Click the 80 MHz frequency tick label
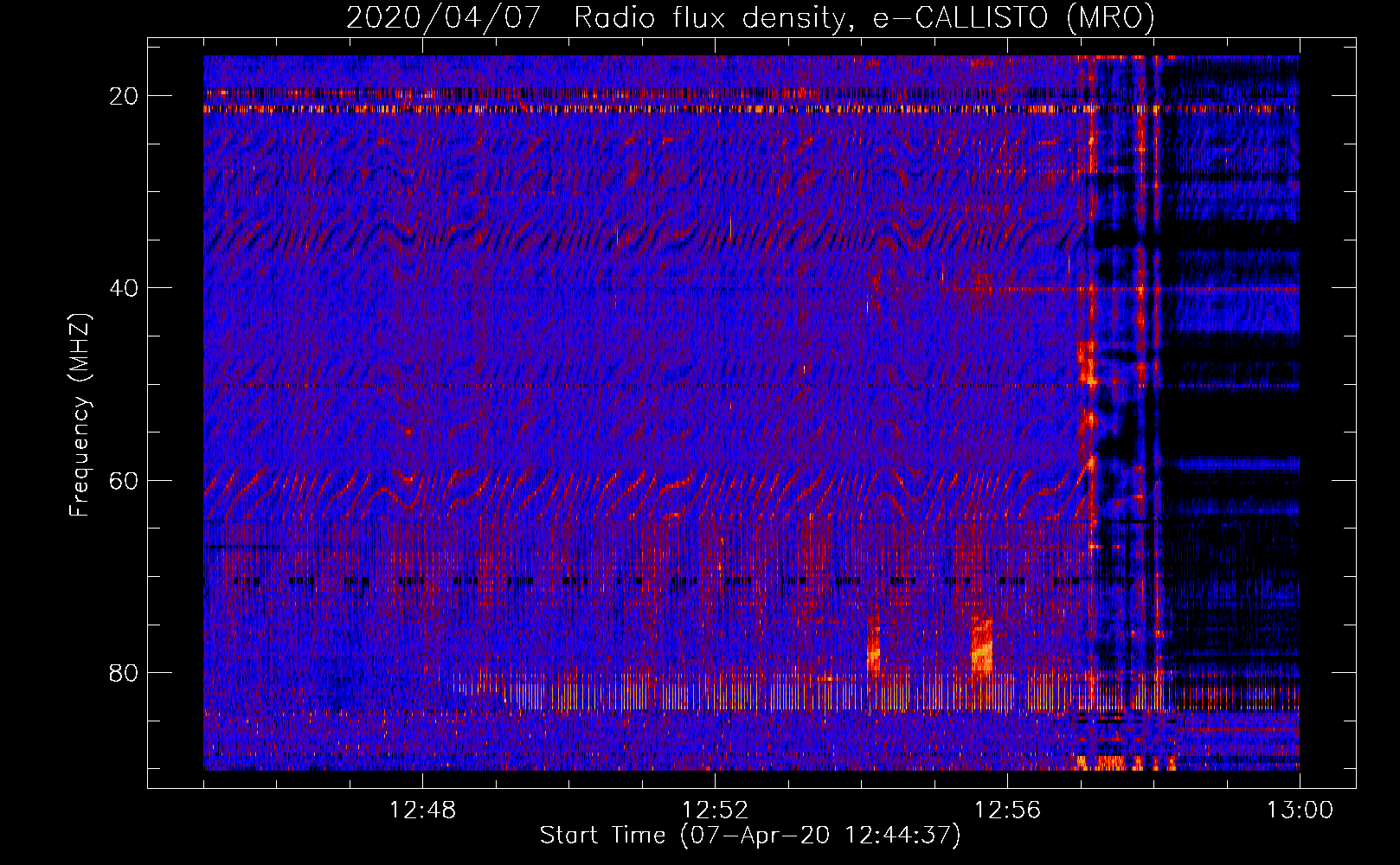The width and height of the screenshot is (1400, 865). (125, 673)
